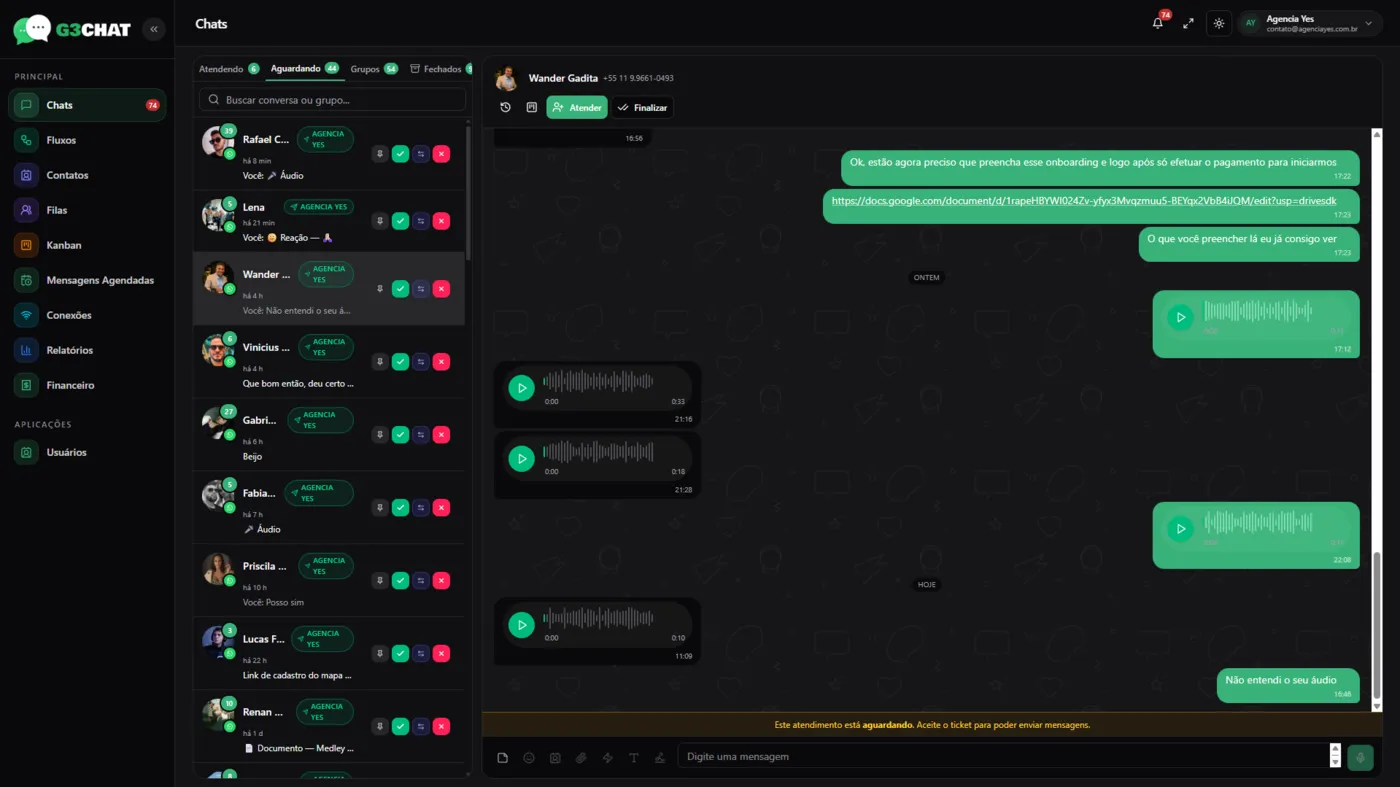Image resolution: width=1400 pixels, height=787 pixels.
Task: Go to Contatos in the sidebar
Action: tap(87, 175)
